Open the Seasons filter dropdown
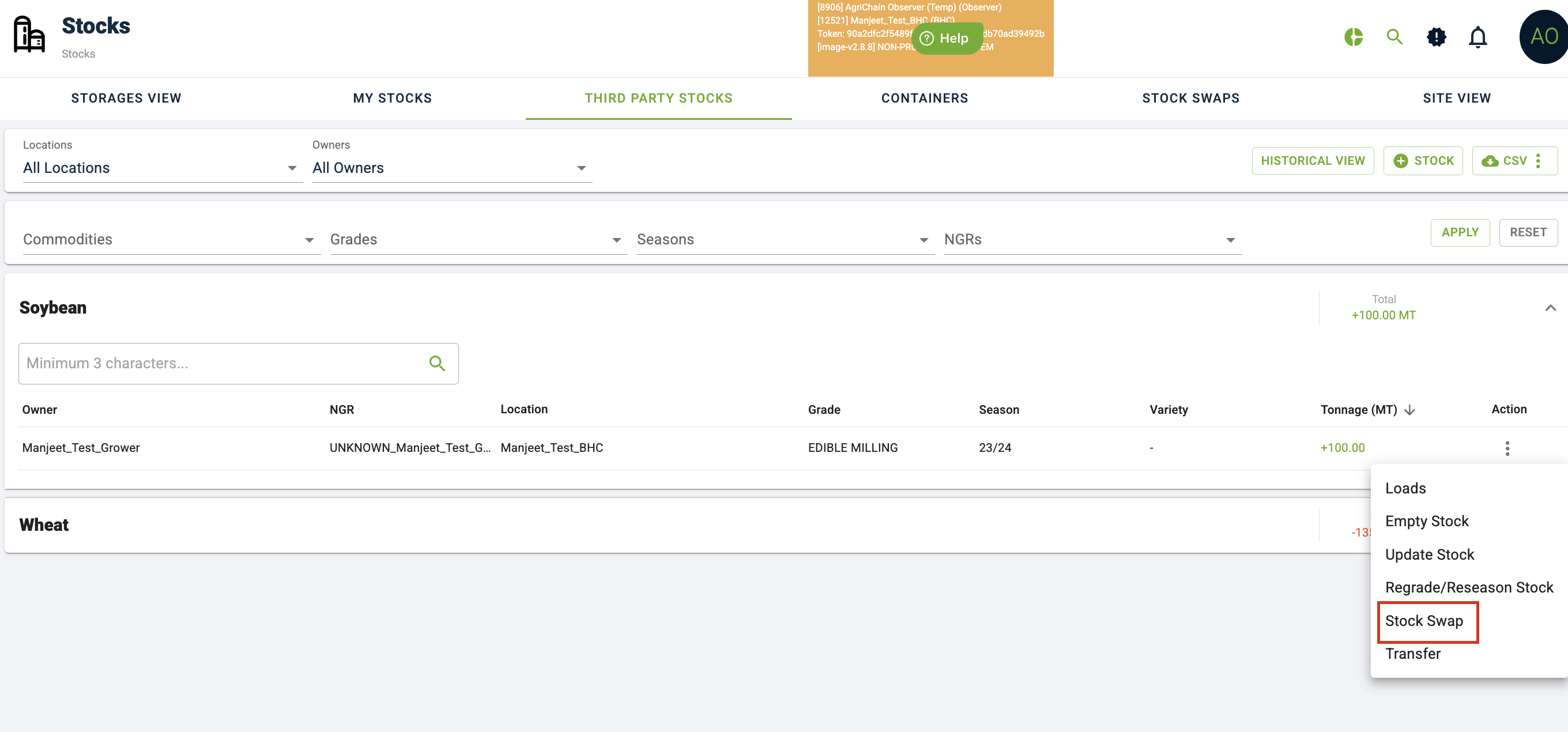This screenshot has width=1568, height=732. point(785,240)
